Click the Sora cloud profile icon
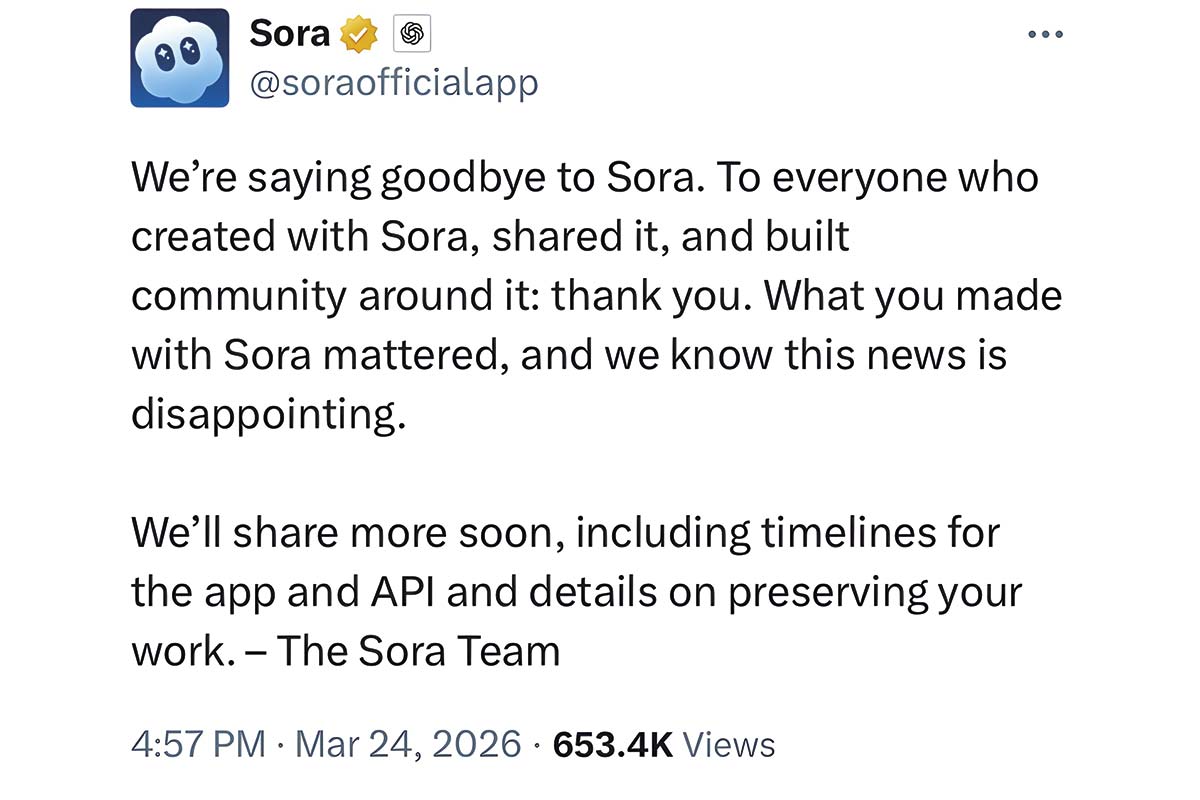The width and height of the screenshot is (1200, 800). click(180, 57)
